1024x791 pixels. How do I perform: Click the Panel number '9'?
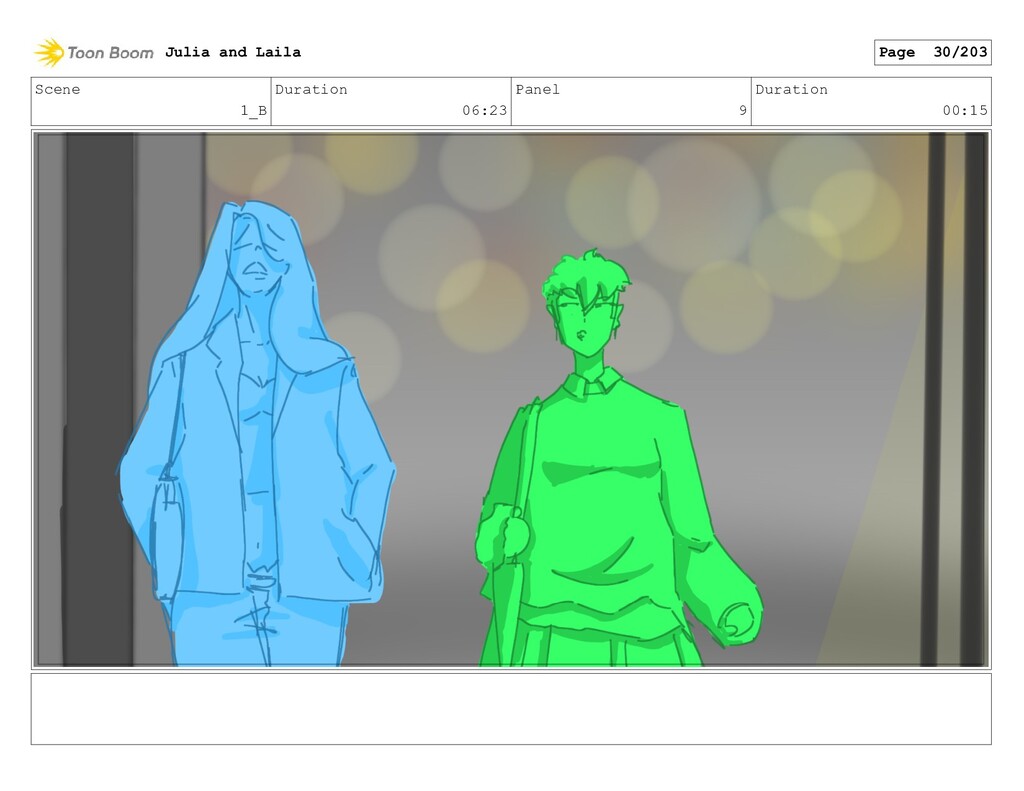point(743,110)
